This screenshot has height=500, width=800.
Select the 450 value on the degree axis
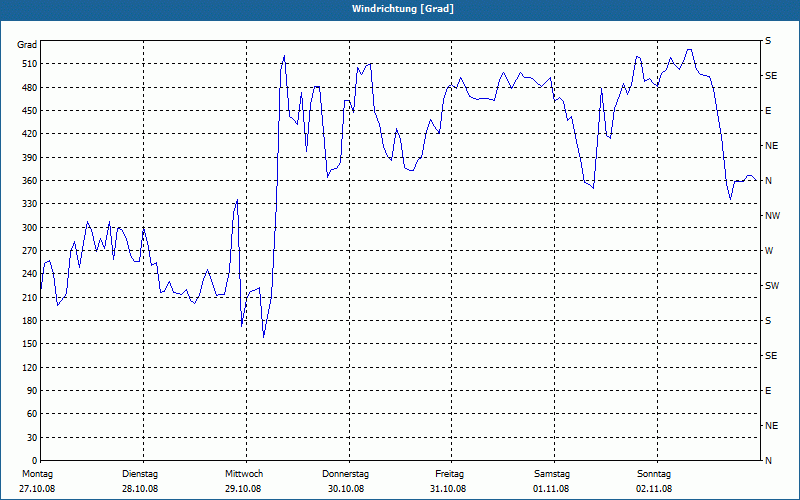29,111
